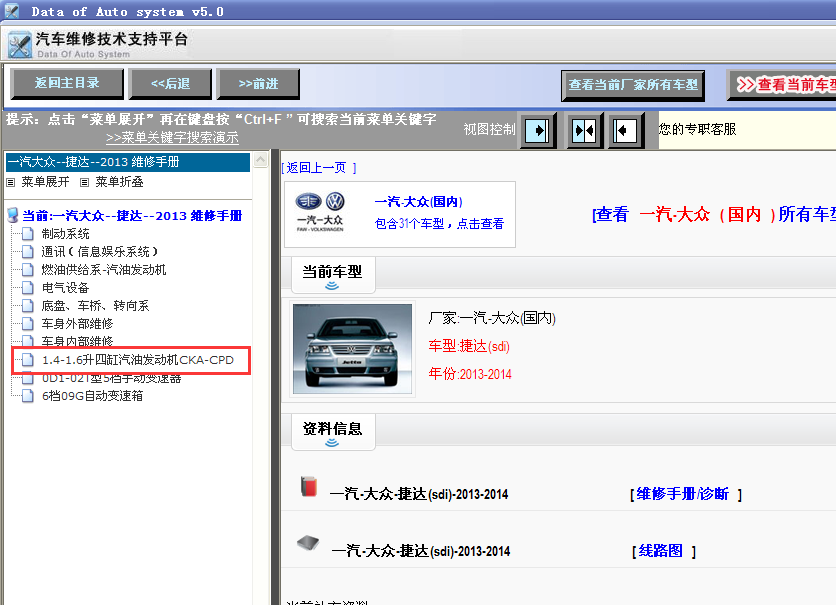The width and height of the screenshot is (836, 605).
Task: Click the 您的专职客服 text
Action: coord(697,129)
